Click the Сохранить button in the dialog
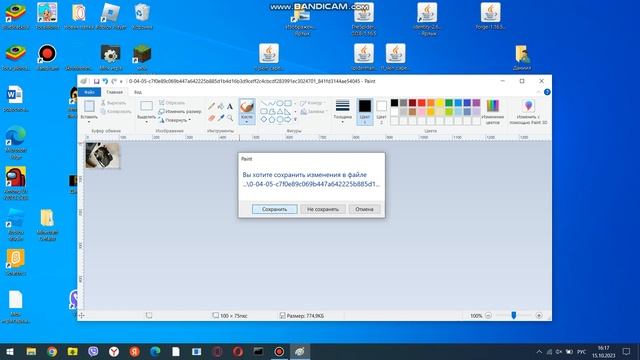Screen dimensions: 640x360 pos(275,209)
